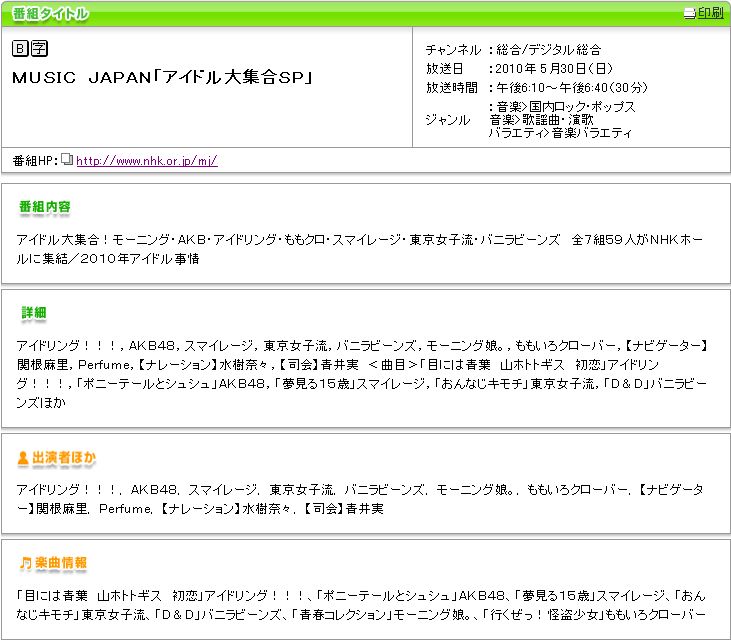
Task: Click ンズほか ending the 詳細 text
Action: point(41,402)
